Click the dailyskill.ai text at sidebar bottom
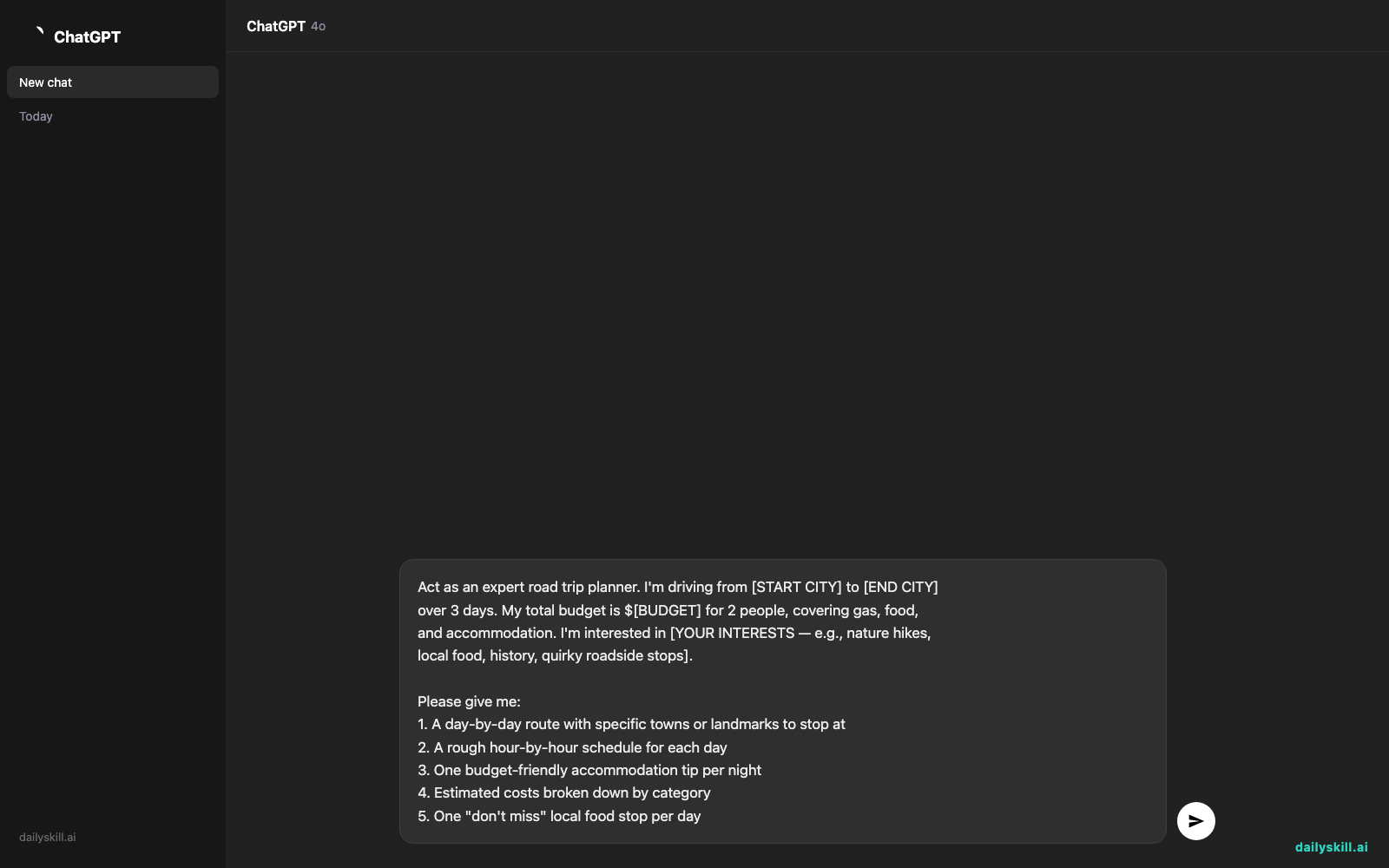1389x868 pixels. (48, 838)
